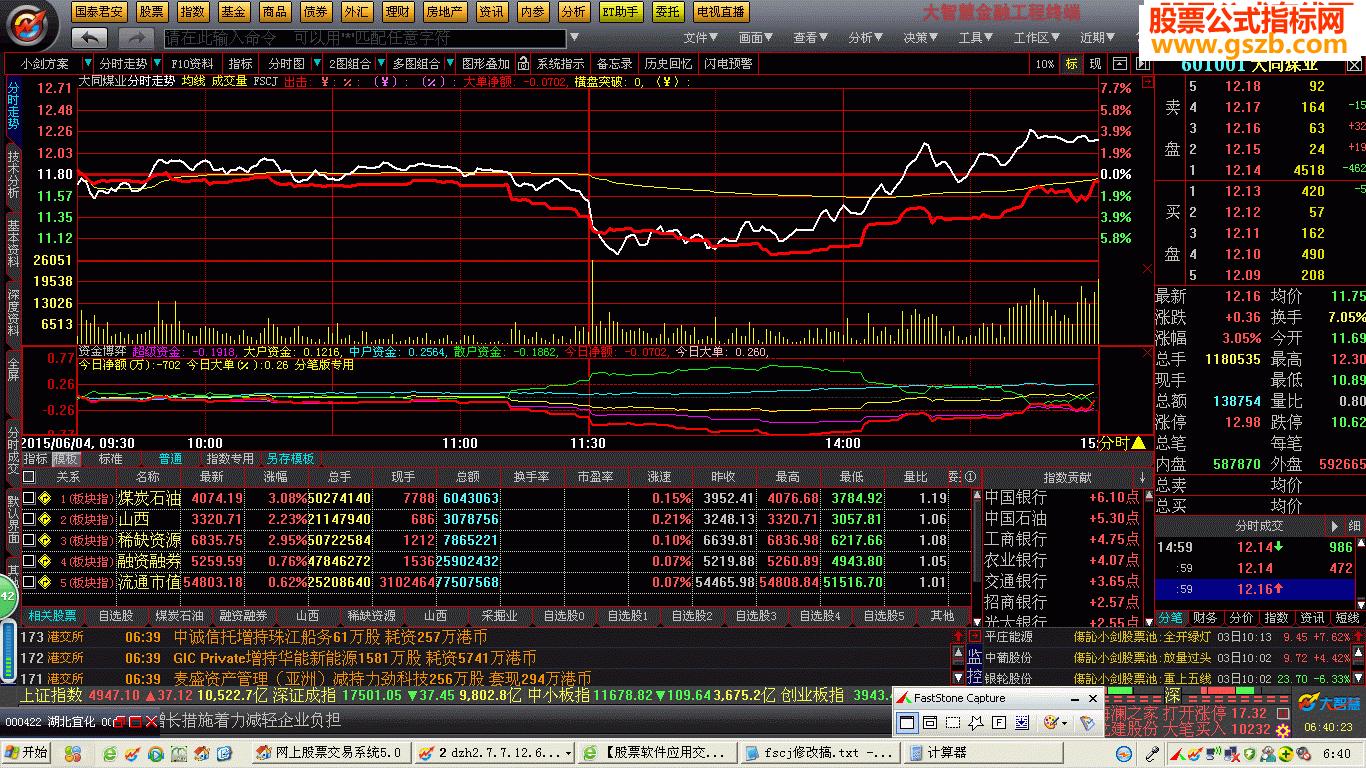Click the diamond icon in the 煤炭石油 row
This screenshot has height=768, width=1366.
coord(45,498)
